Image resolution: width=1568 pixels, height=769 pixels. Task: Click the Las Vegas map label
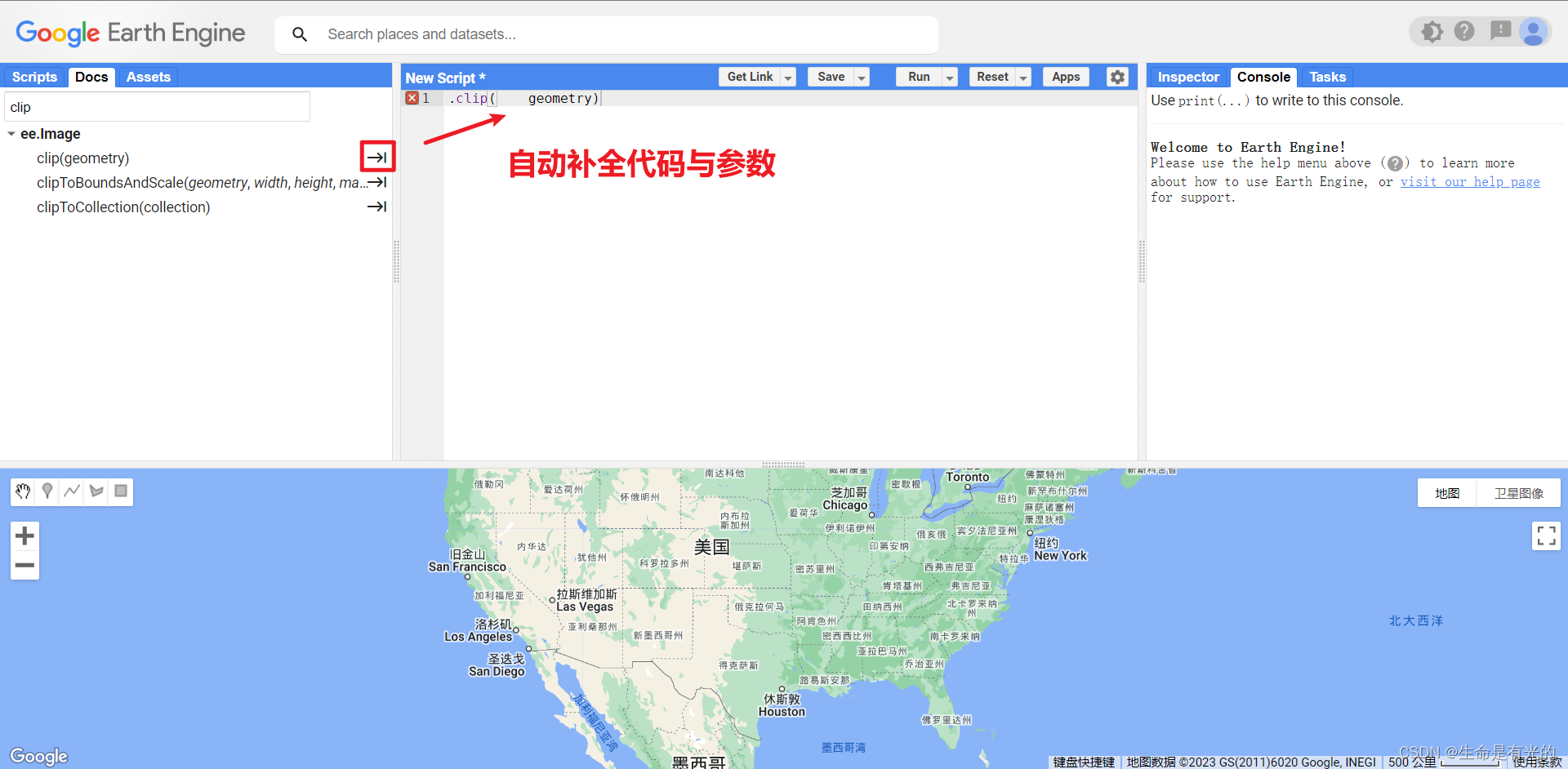coord(585,607)
